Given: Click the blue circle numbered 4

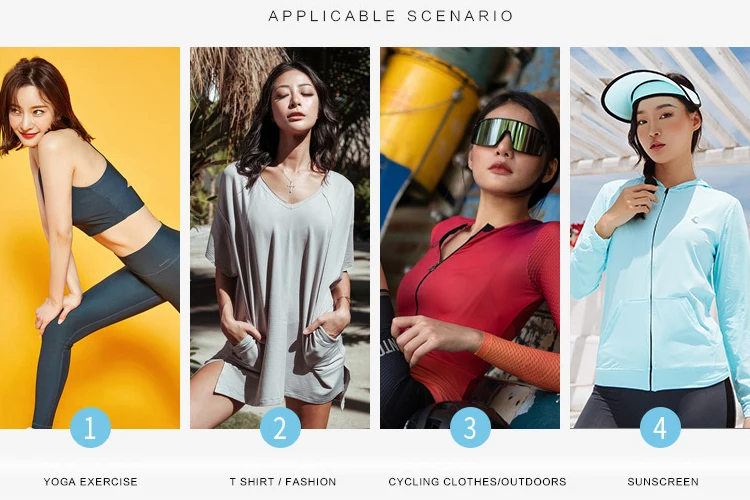Looking at the screenshot, I should (660, 427).
